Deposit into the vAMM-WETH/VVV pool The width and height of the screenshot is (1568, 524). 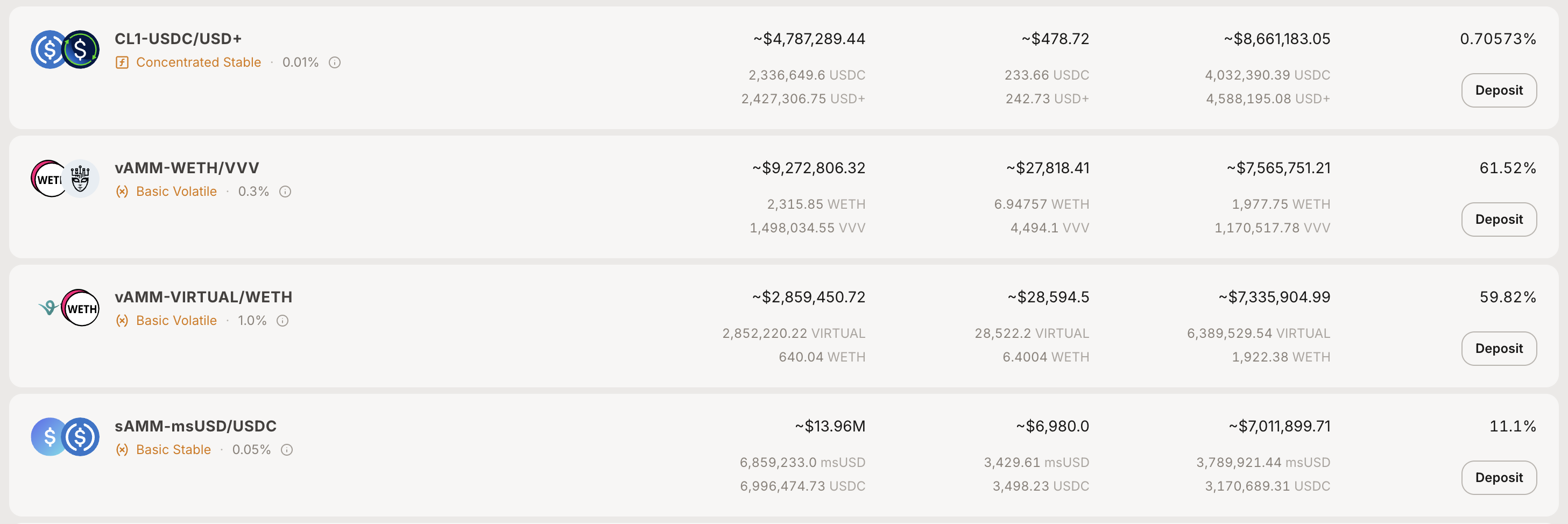tap(1498, 219)
